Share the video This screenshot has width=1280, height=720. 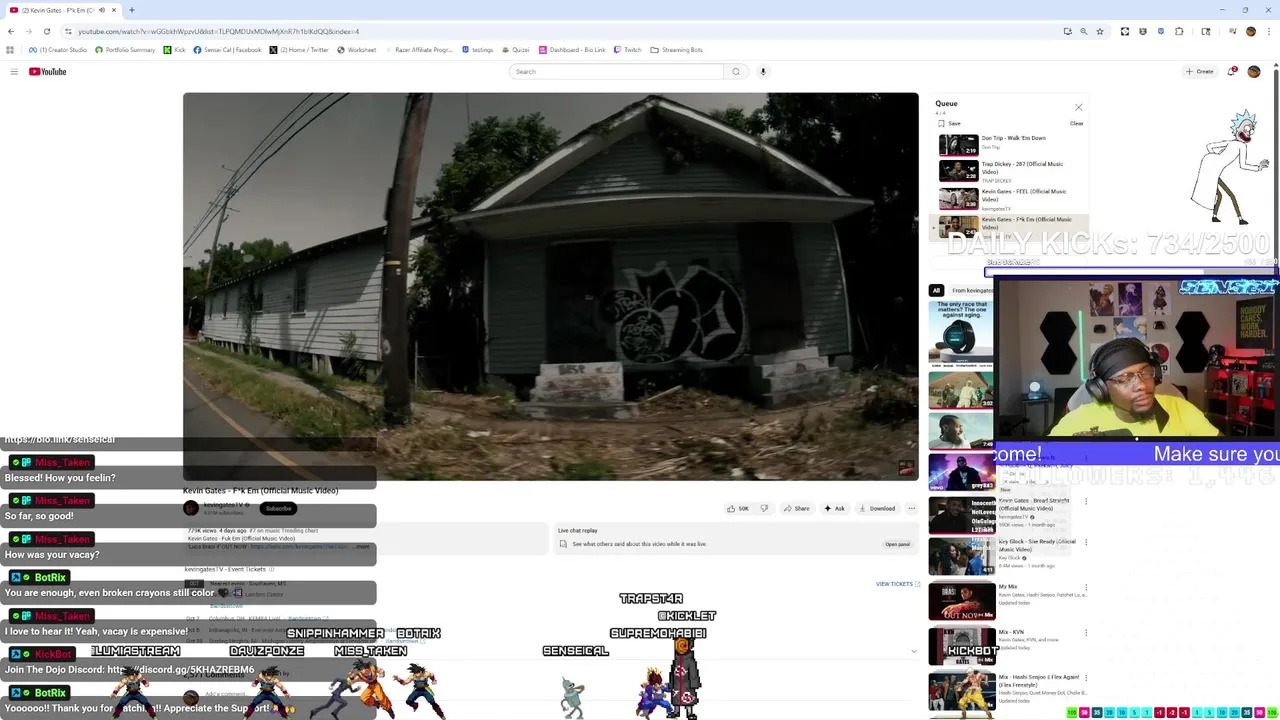796,508
